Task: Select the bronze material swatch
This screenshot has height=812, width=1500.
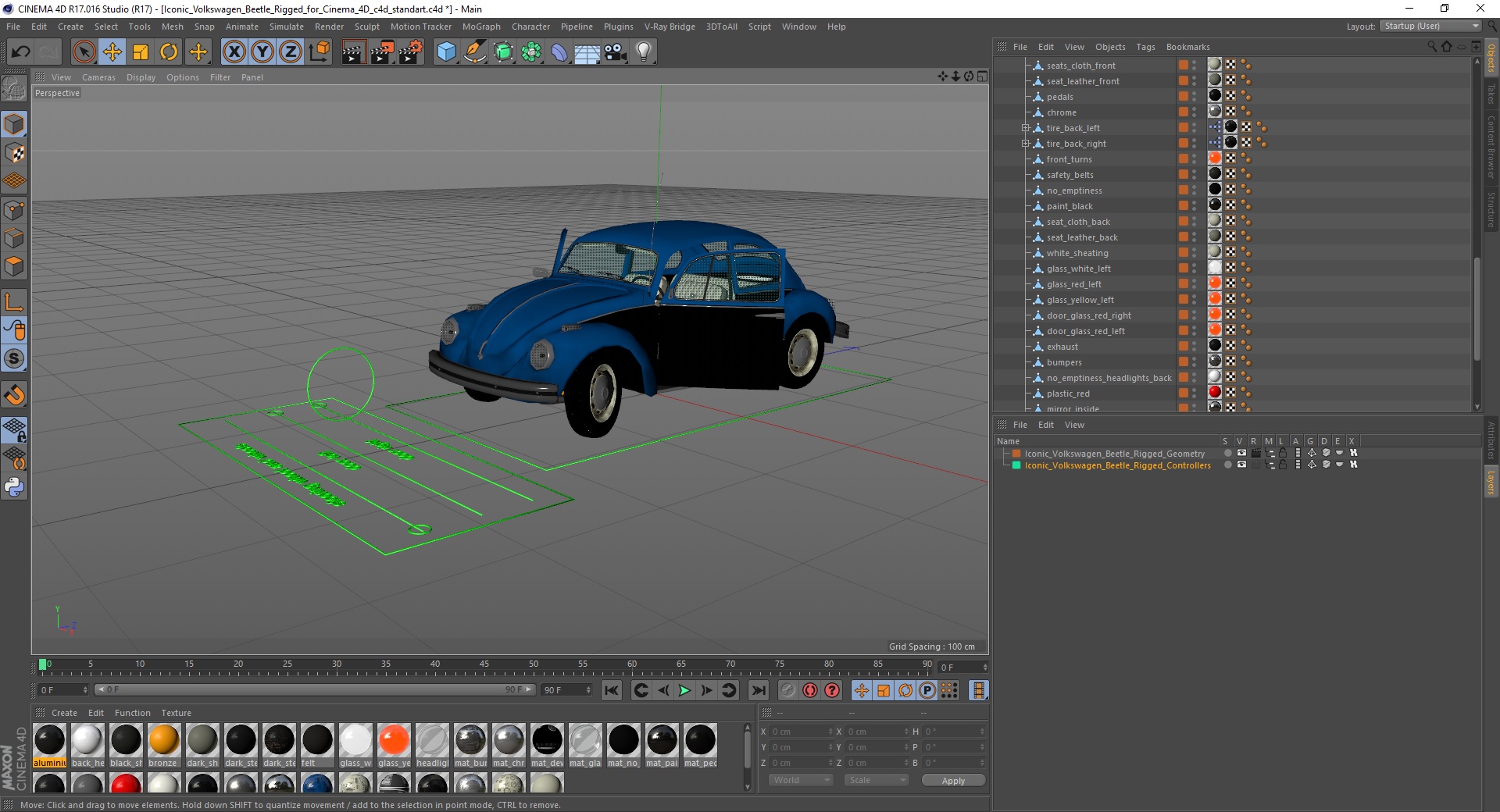Action: pos(163,740)
